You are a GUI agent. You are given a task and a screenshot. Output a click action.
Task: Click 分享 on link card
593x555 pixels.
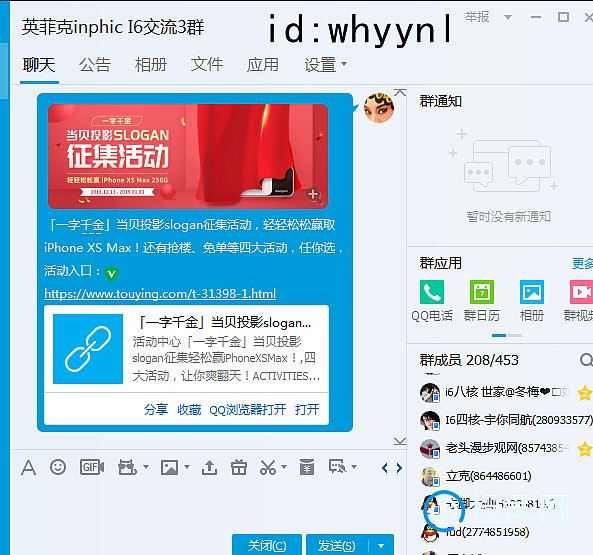pos(156,409)
